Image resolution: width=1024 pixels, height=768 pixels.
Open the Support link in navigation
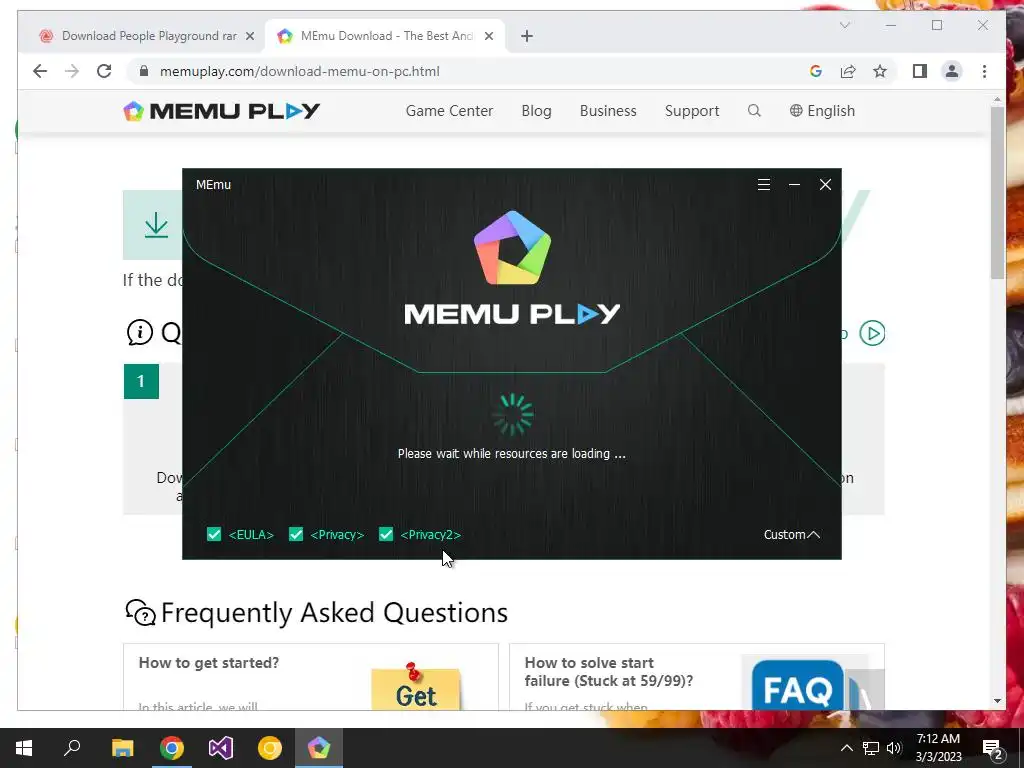coord(692,111)
